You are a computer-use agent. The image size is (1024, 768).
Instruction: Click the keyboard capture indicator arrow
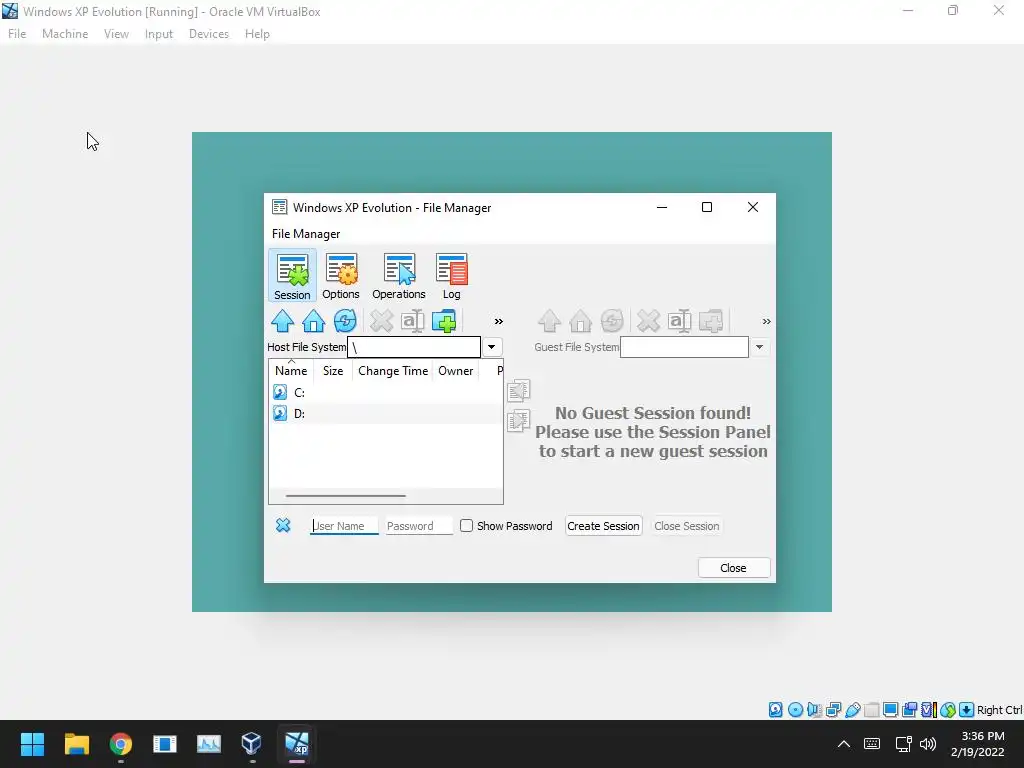(967, 710)
